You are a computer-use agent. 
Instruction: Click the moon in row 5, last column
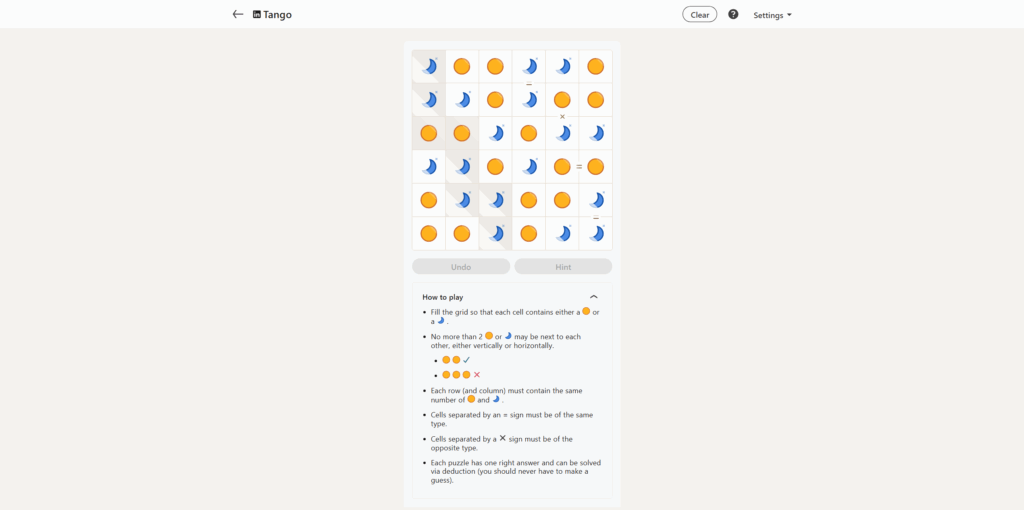point(595,200)
